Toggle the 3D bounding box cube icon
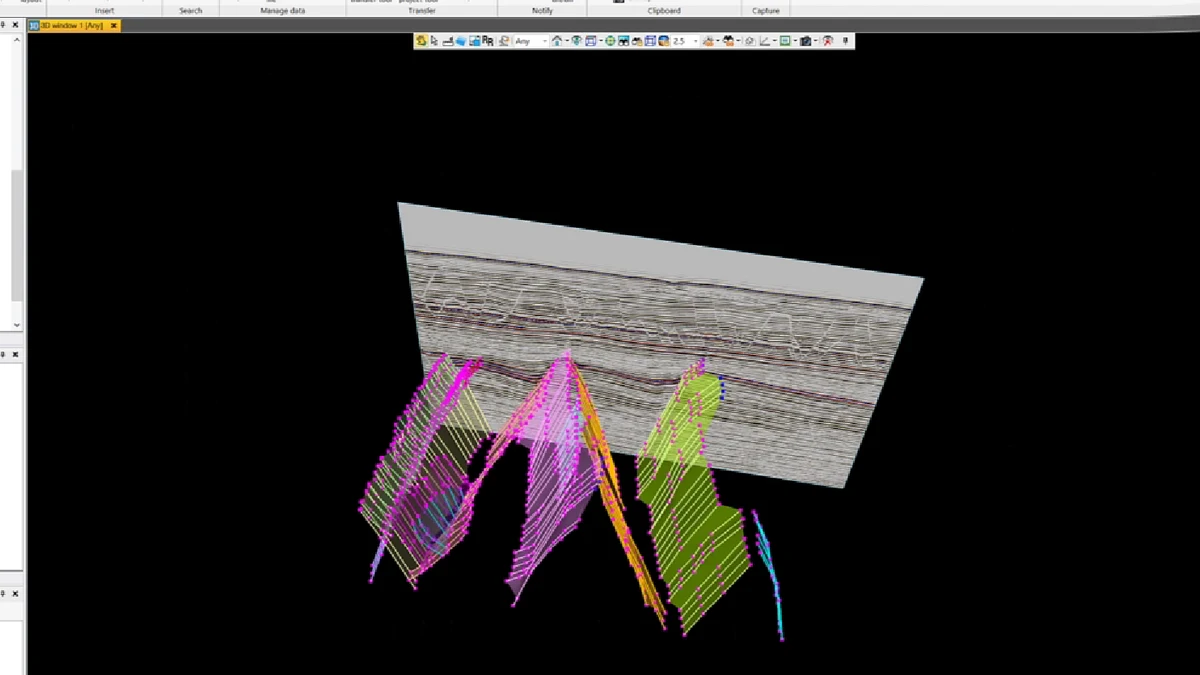 tap(650, 41)
